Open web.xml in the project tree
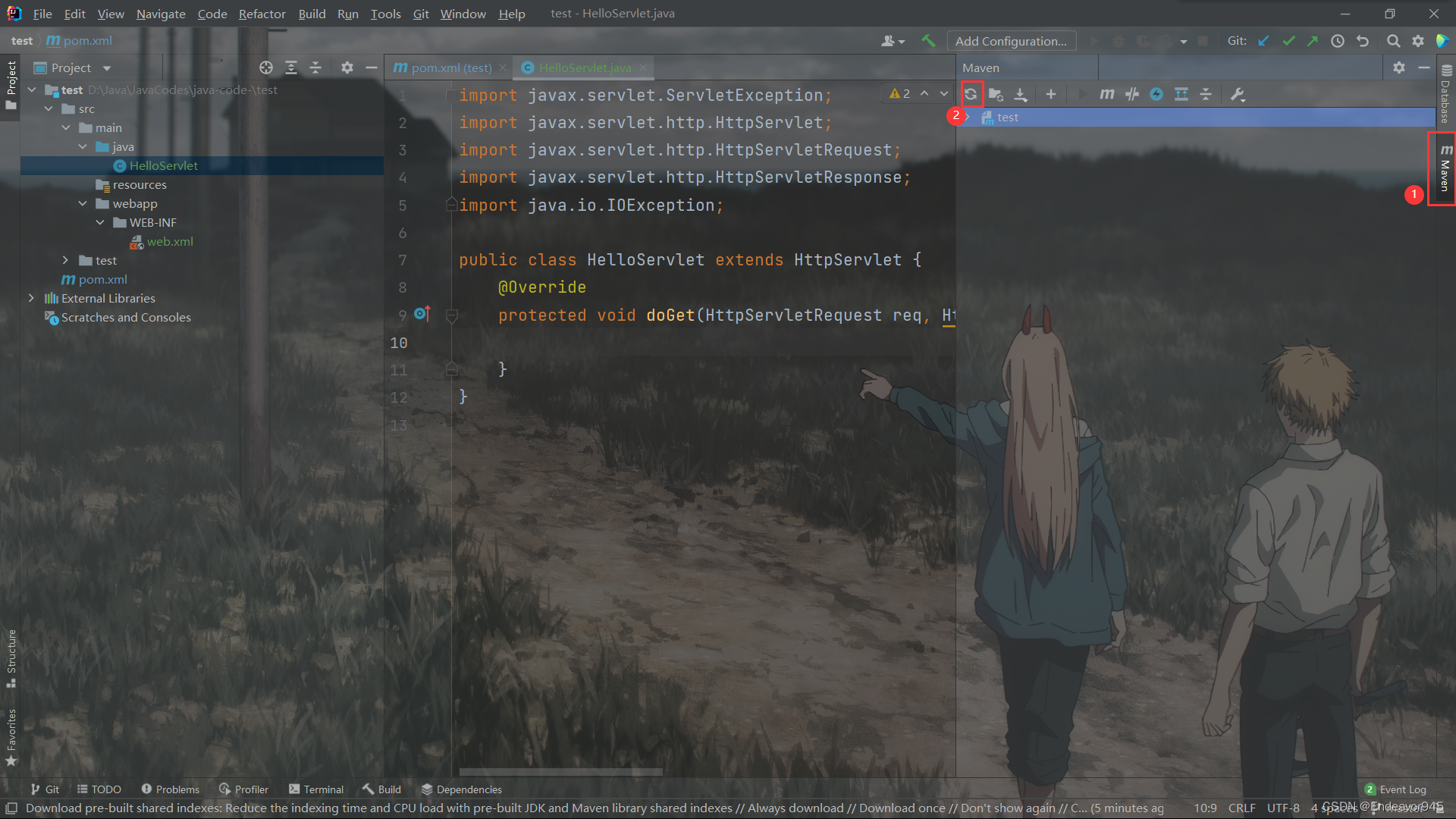The image size is (1456, 819). click(170, 241)
